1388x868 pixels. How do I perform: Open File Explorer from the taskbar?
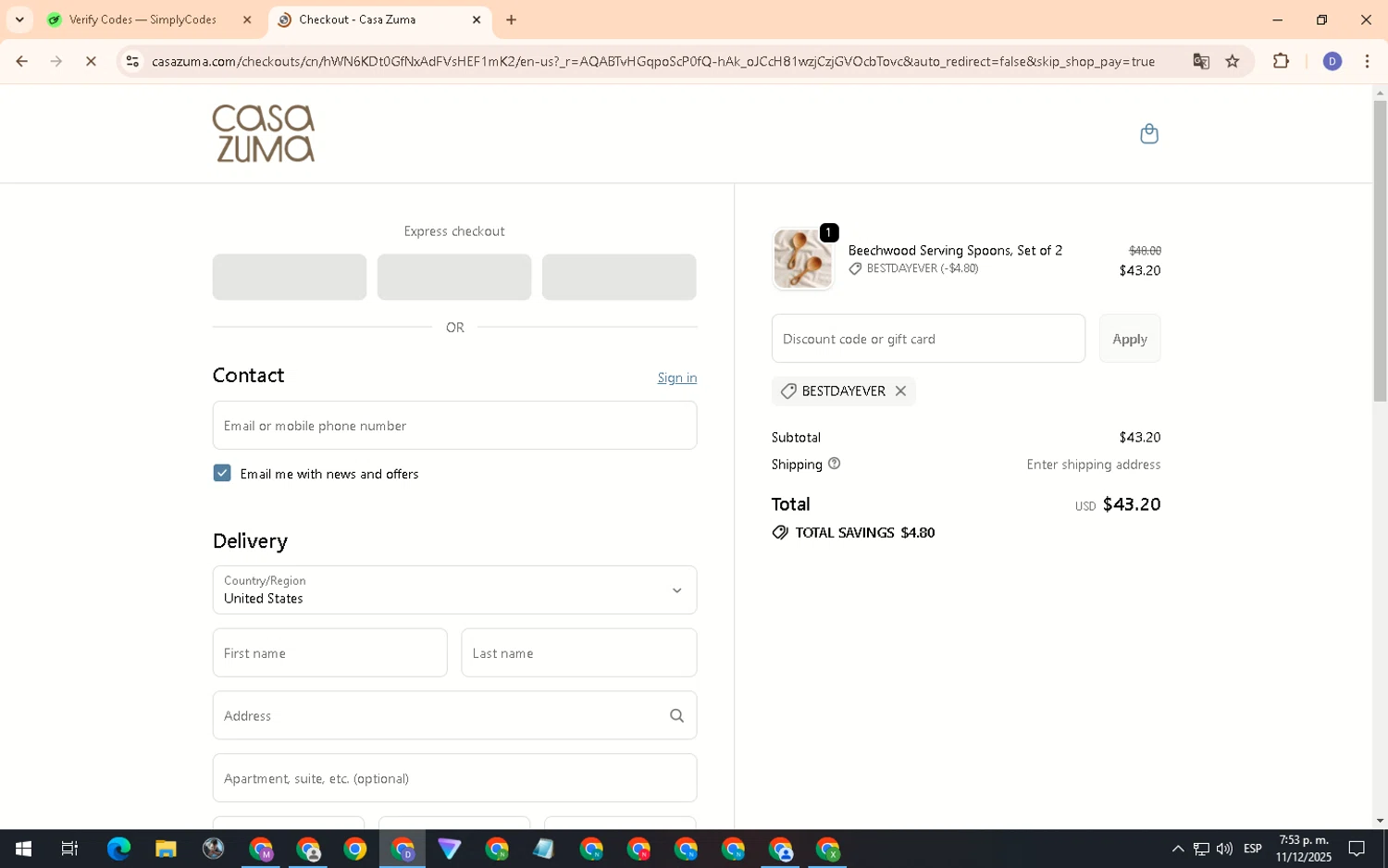pos(166,849)
